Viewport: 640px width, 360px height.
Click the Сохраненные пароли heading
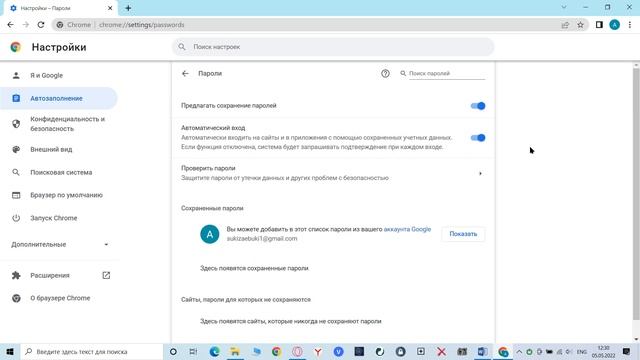[212, 208]
